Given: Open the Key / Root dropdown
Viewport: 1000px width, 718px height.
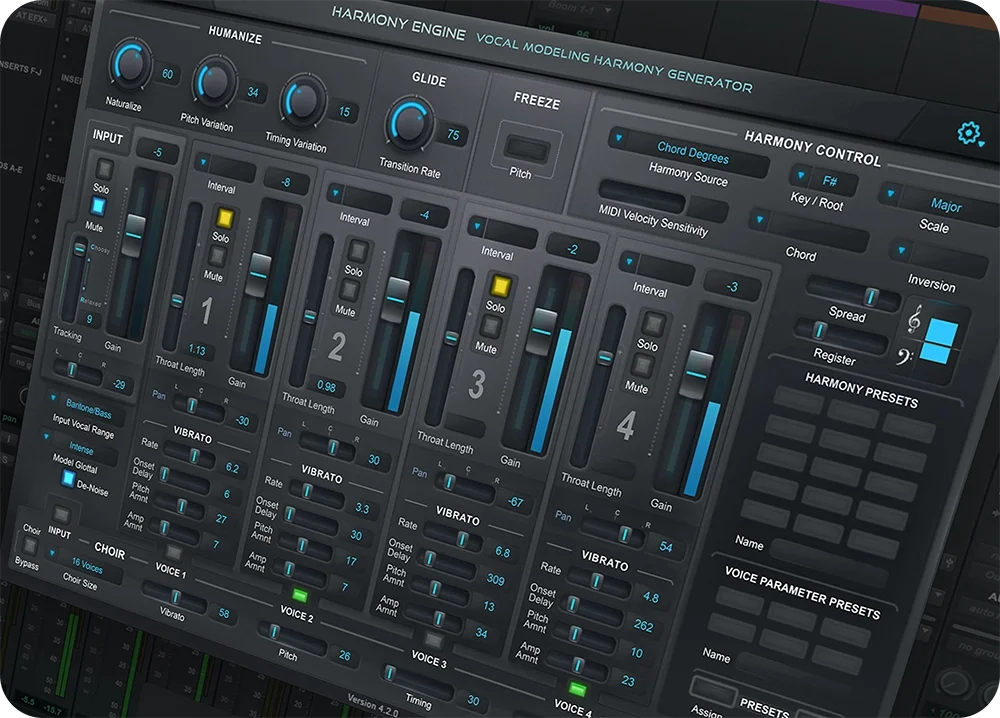Looking at the screenshot, I should (823, 180).
